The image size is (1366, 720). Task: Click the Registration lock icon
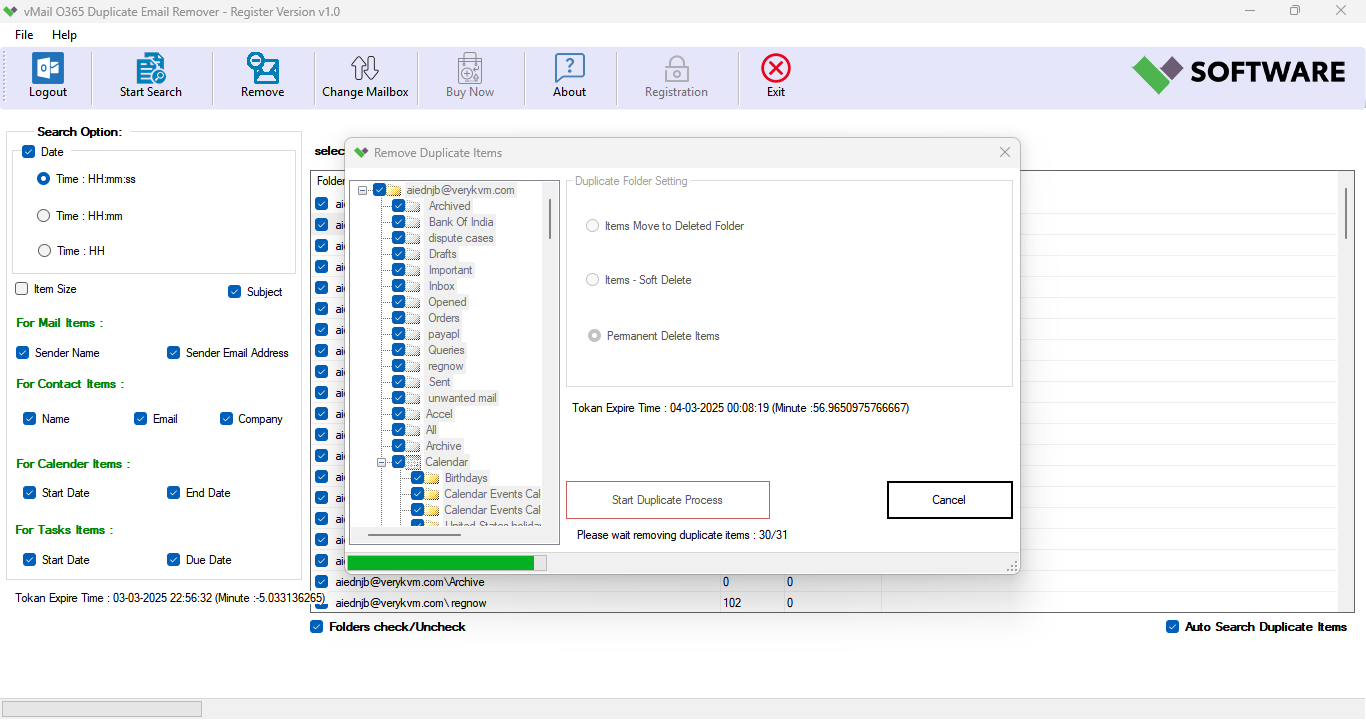click(676, 68)
